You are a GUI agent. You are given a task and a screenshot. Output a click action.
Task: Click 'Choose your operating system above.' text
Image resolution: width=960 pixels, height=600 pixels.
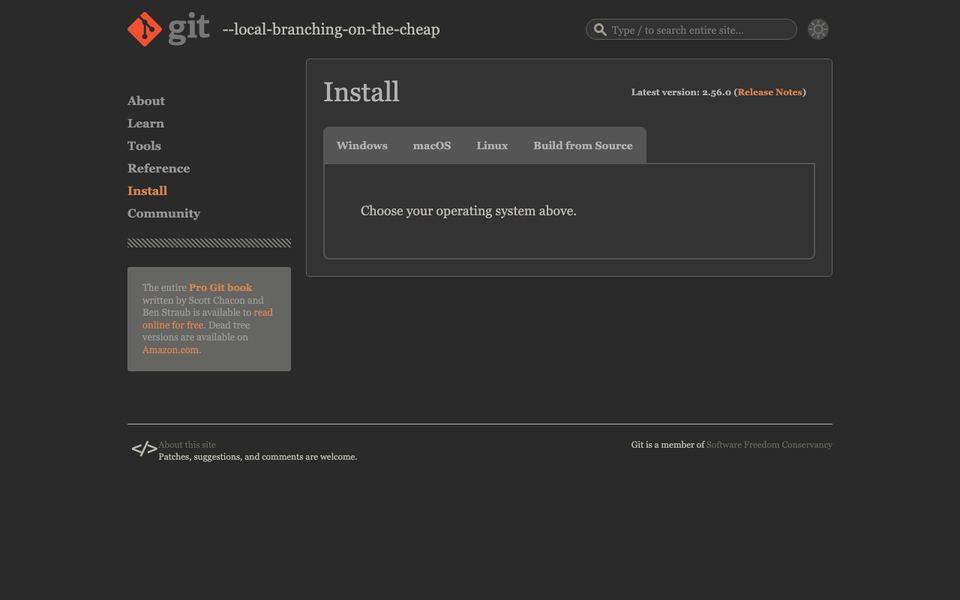[468, 211]
